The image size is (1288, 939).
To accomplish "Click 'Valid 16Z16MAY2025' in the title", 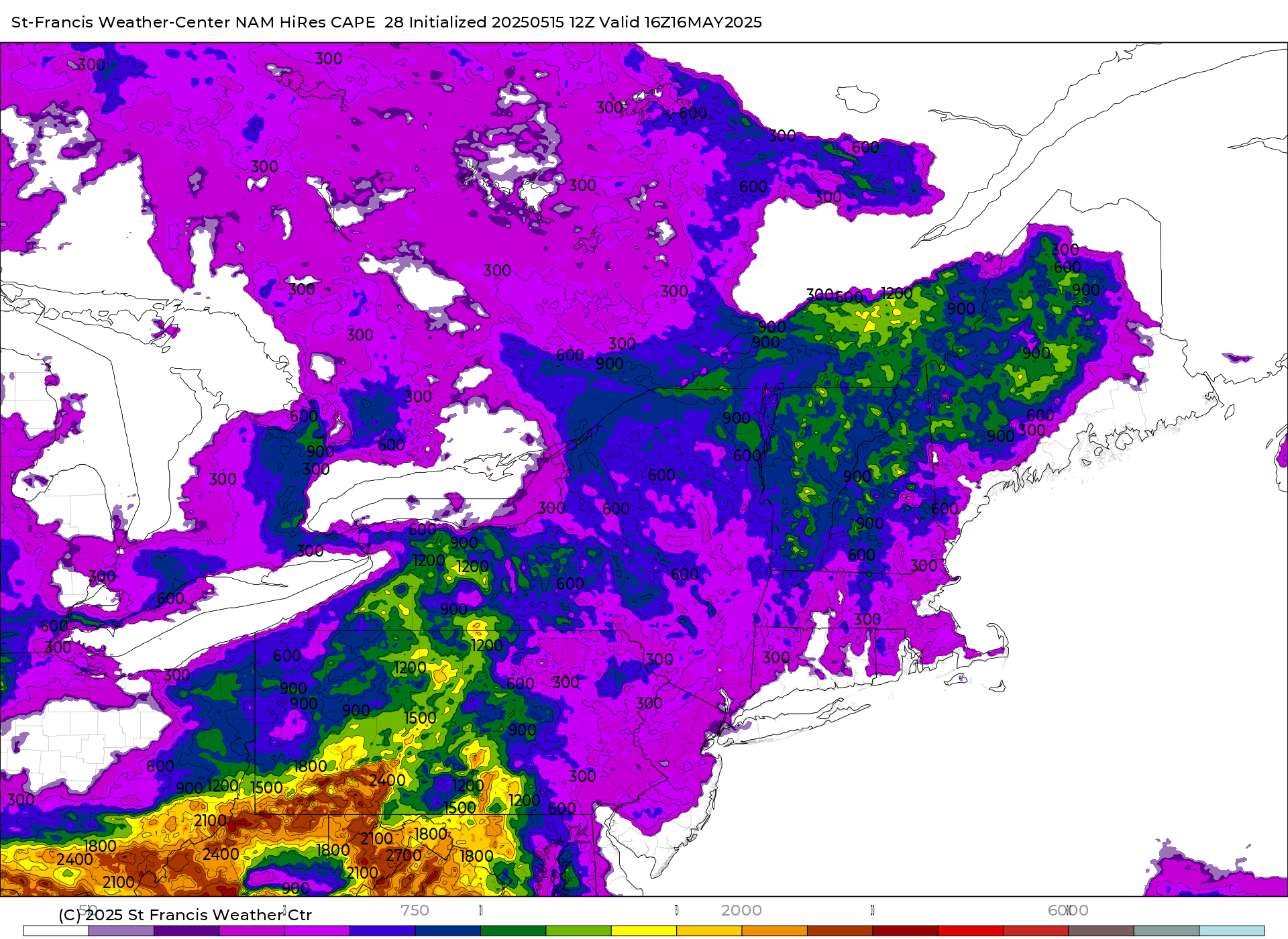I will pos(681,22).
